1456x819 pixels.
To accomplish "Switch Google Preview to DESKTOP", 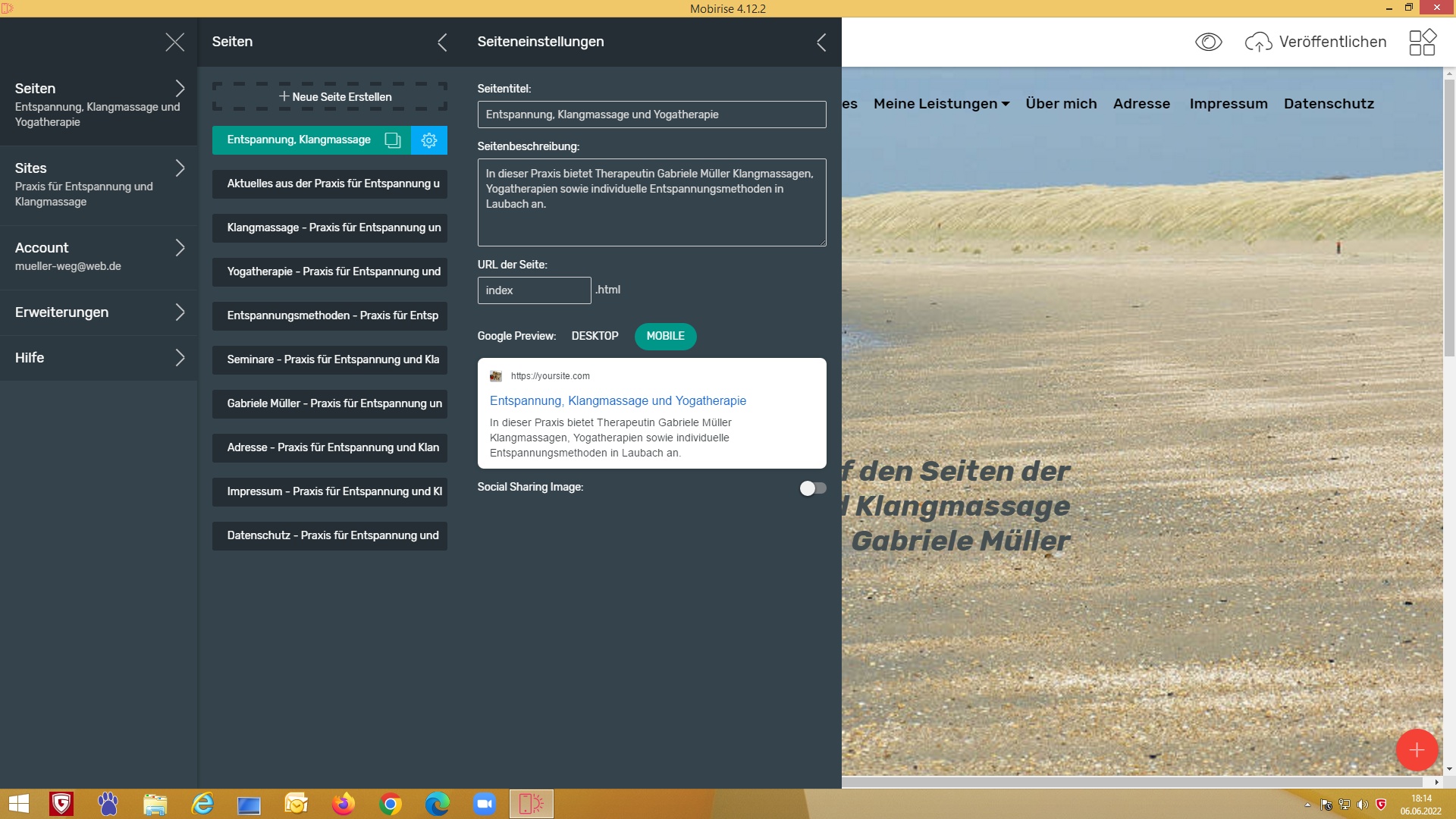I will 595,336.
